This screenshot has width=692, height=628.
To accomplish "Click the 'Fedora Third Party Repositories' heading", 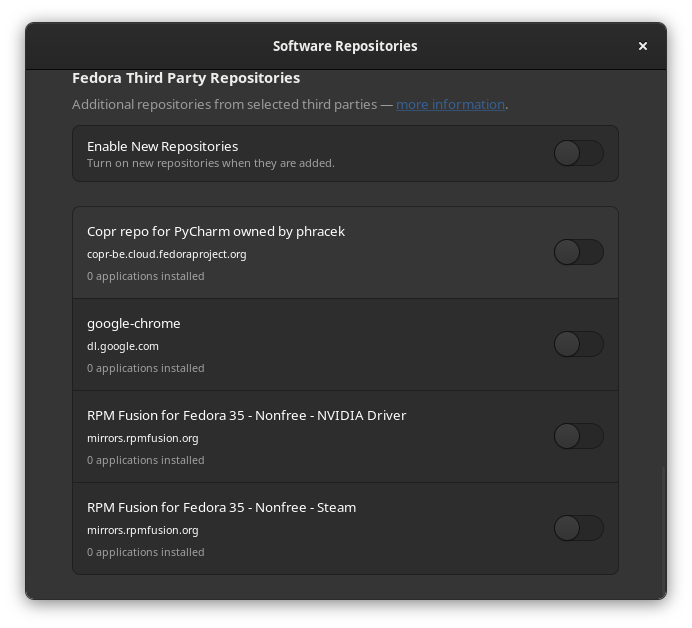I will [186, 78].
